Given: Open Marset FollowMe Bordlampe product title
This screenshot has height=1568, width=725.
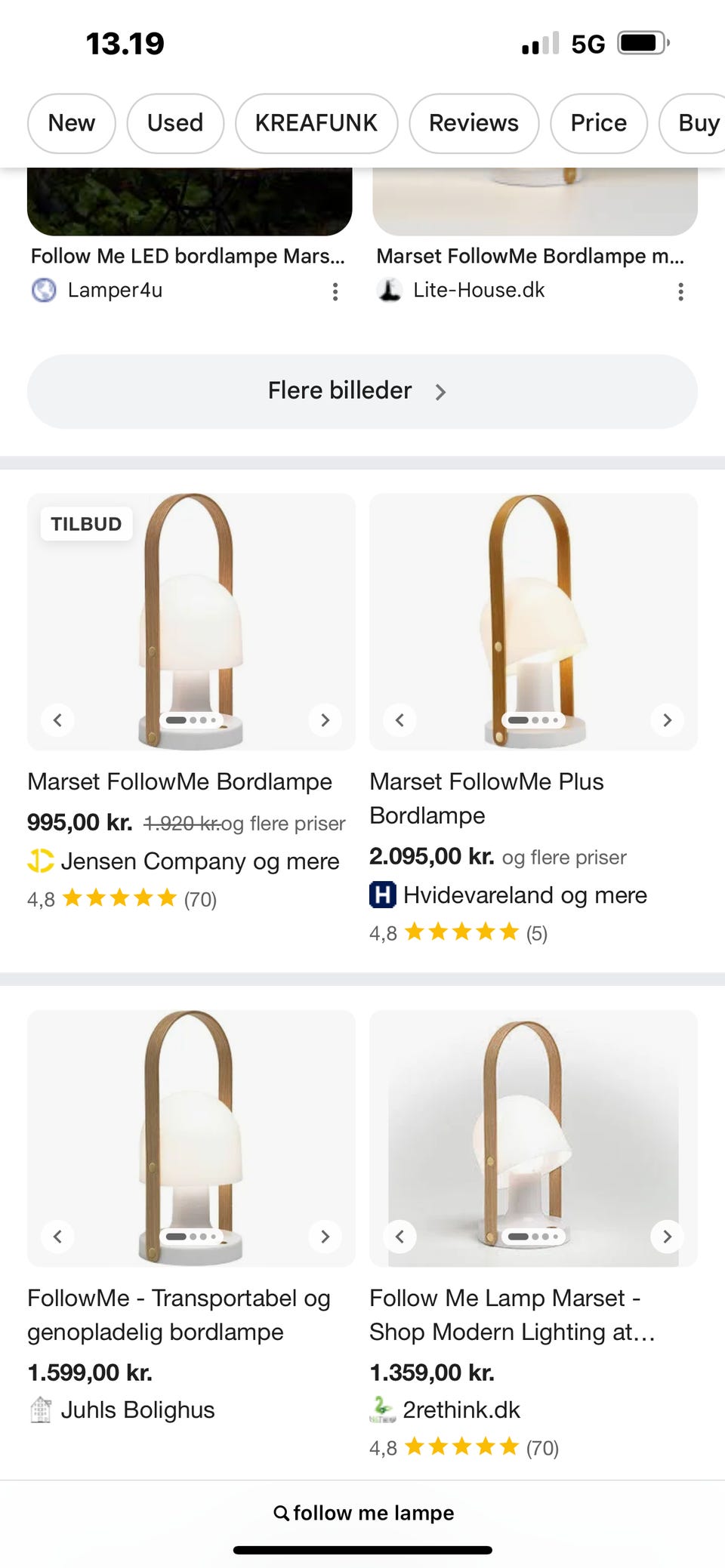Looking at the screenshot, I should [180, 781].
